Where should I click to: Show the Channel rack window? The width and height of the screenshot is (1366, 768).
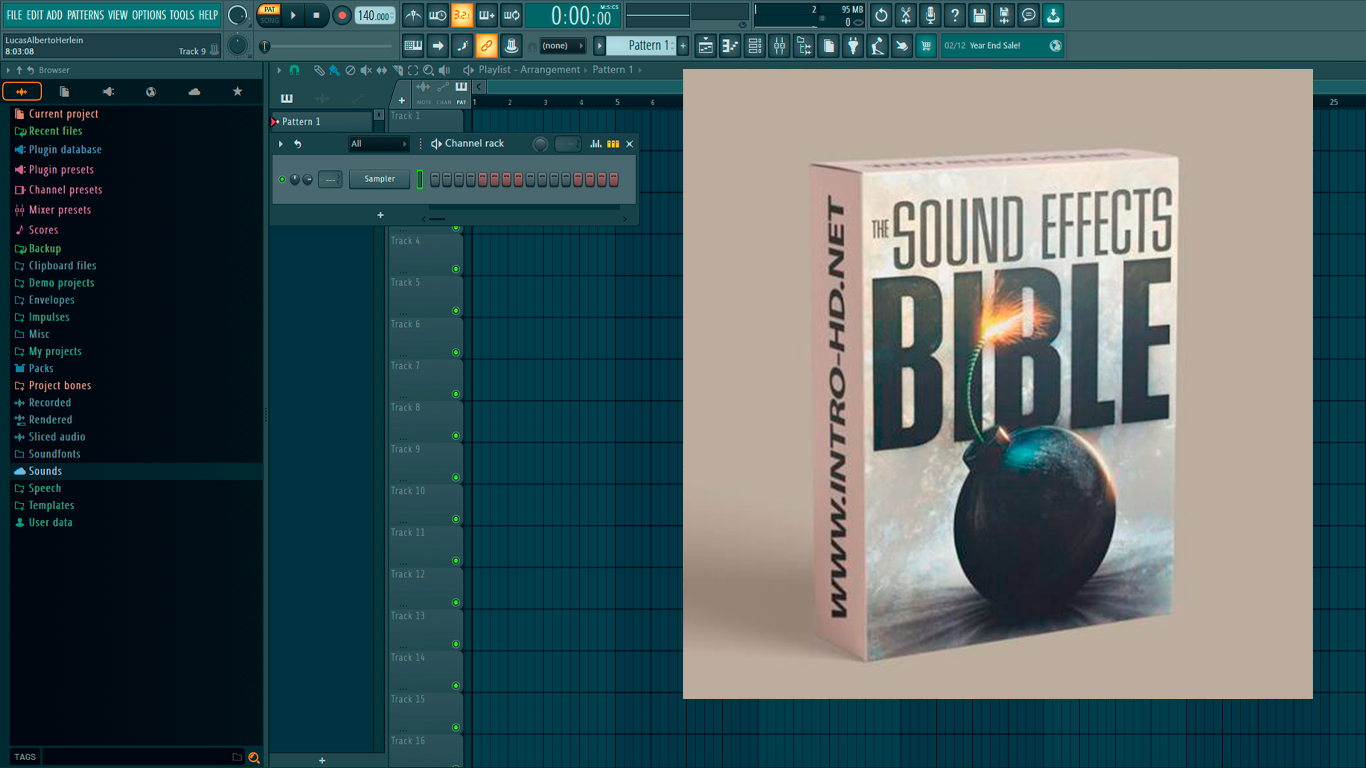tap(755, 45)
